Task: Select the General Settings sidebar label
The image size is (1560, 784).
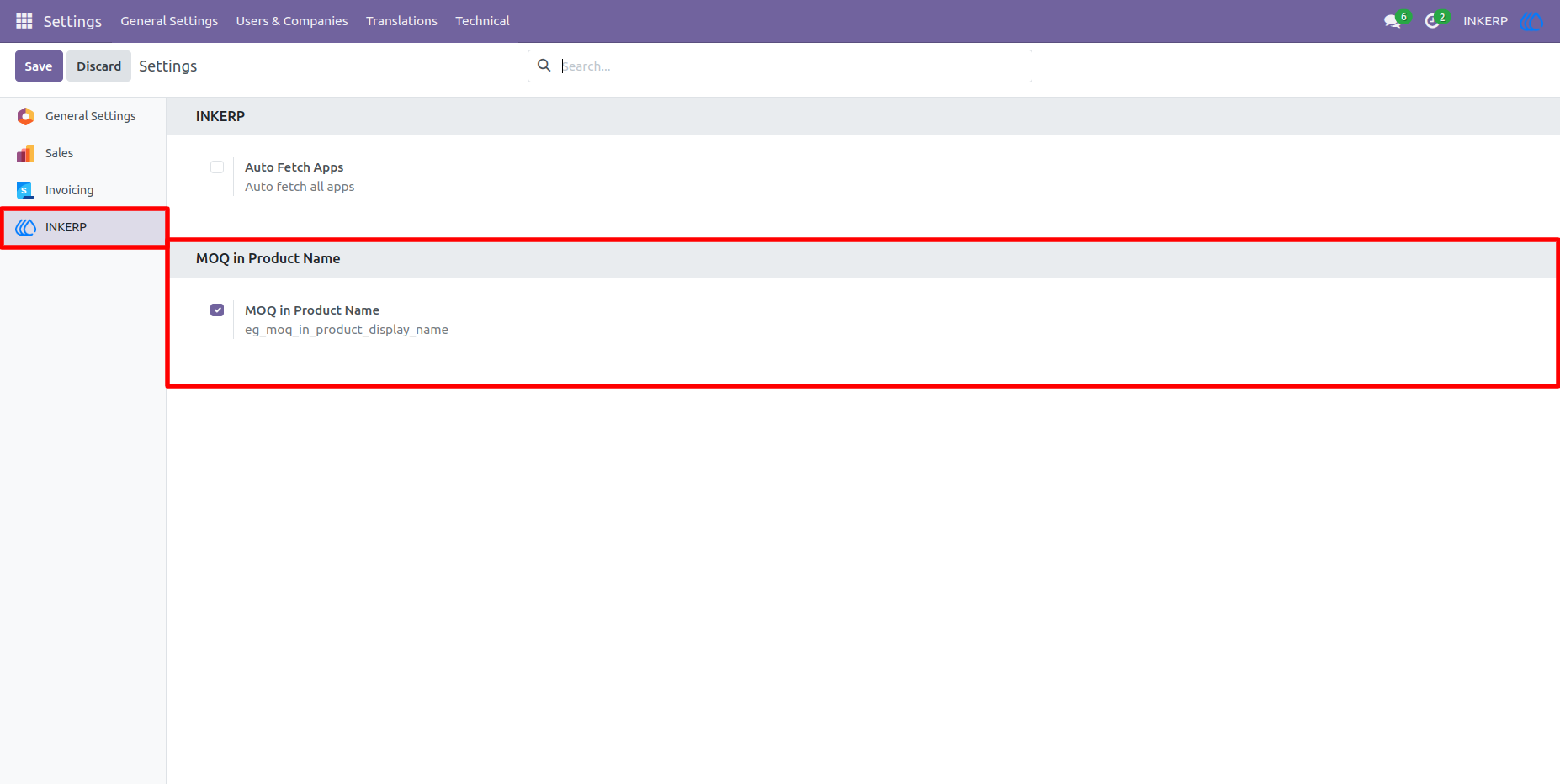Action: click(x=90, y=116)
